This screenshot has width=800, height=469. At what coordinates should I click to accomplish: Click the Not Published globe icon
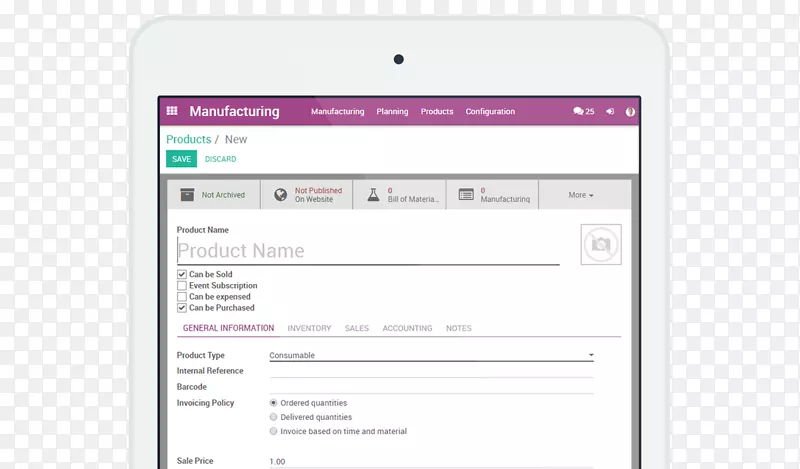(x=279, y=195)
